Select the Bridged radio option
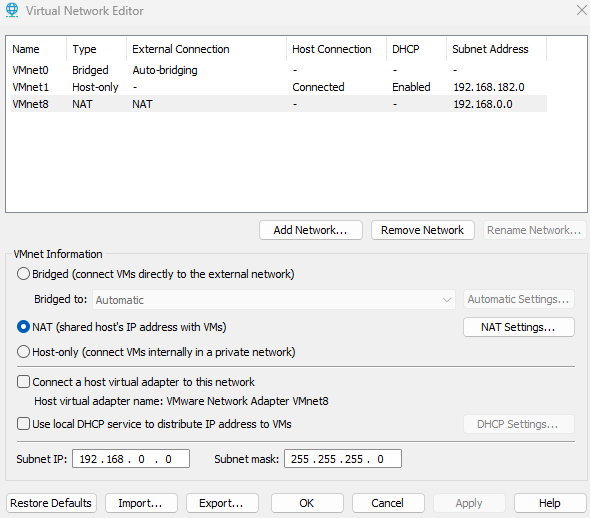This screenshot has height=518, width=590. click(23, 274)
